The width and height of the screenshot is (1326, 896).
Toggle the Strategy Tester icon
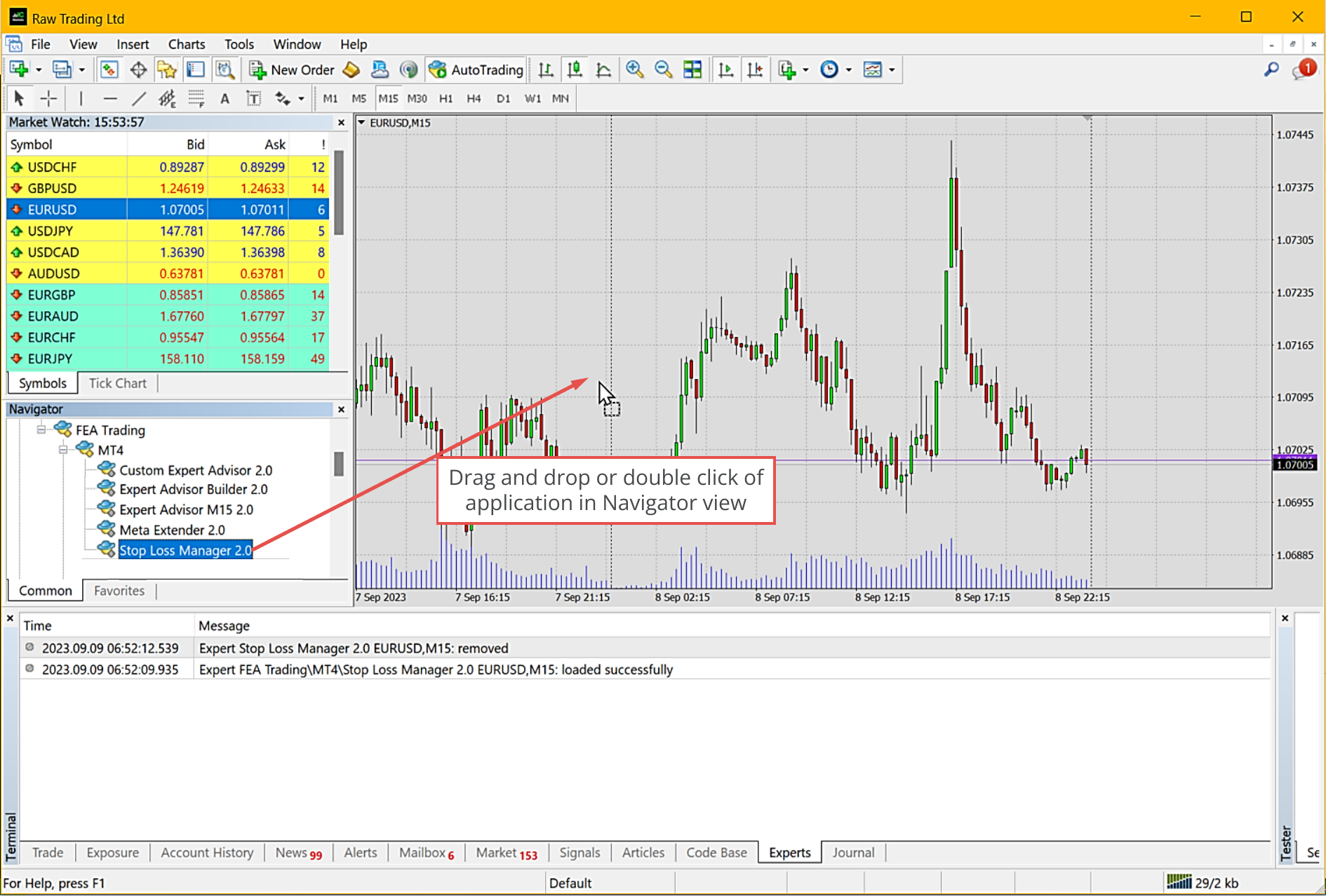[x=225, y=69]
